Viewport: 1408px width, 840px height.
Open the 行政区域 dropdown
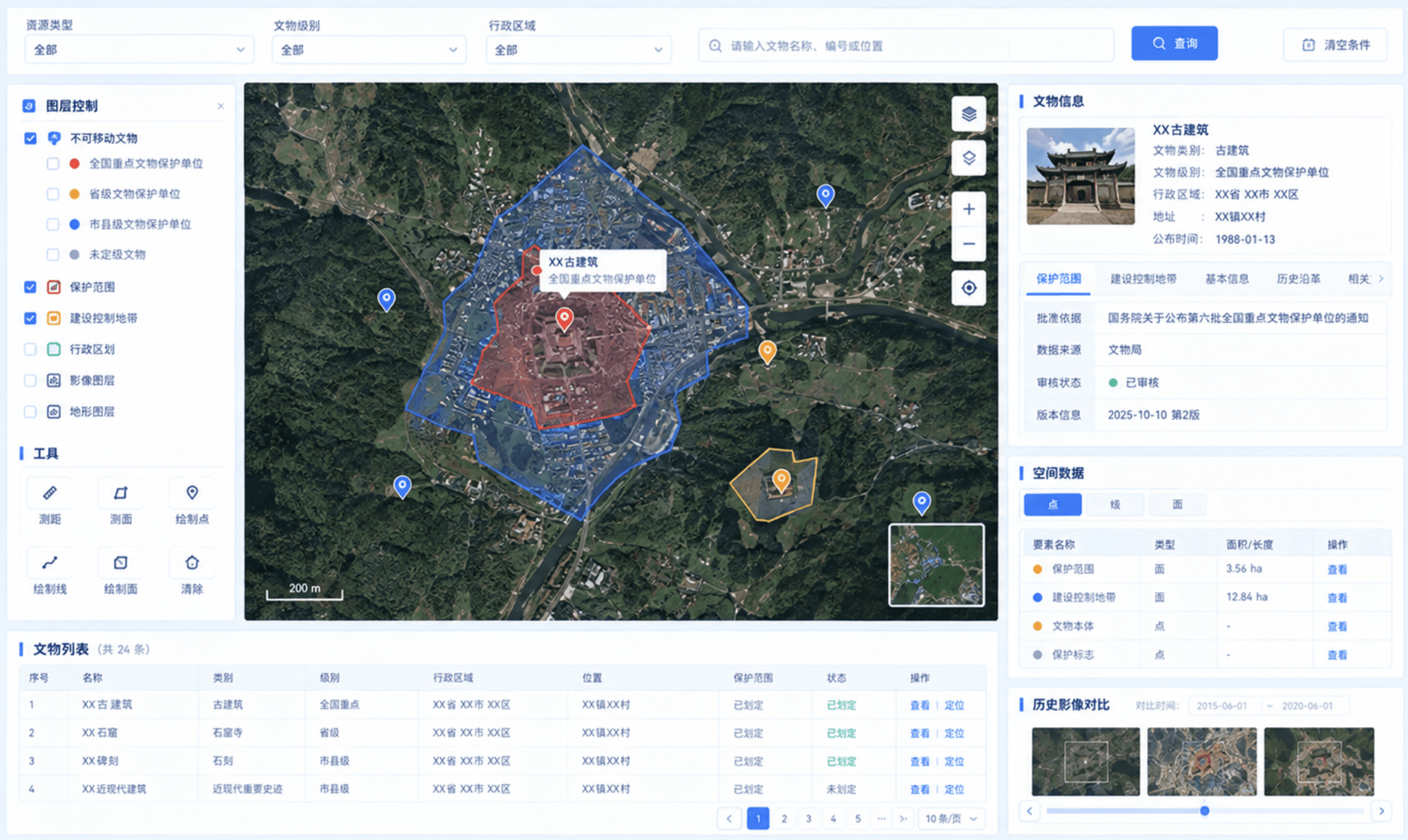579,49
